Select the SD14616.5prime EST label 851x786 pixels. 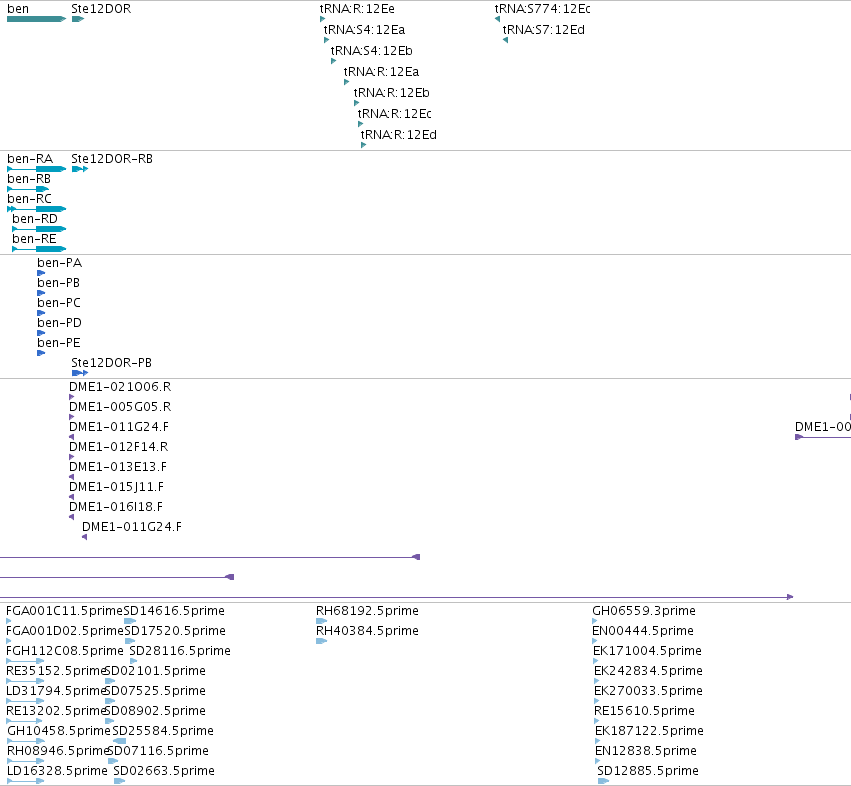coord(174,611)
